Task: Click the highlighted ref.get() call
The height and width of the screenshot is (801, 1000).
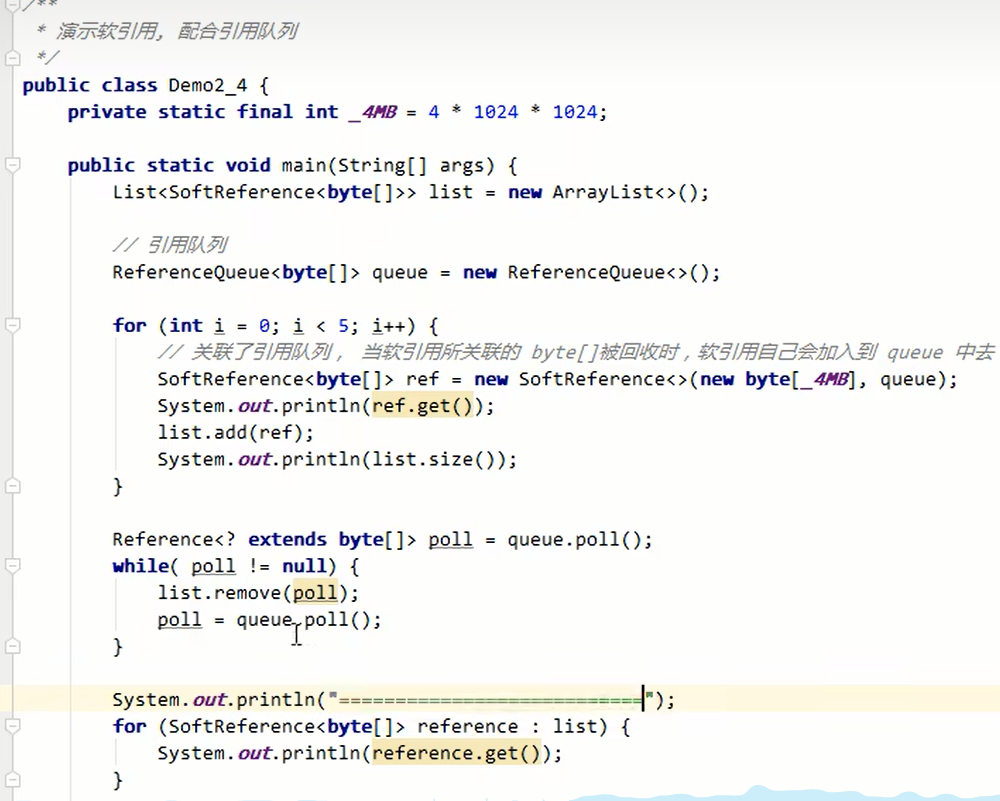Action: (422, 406)
